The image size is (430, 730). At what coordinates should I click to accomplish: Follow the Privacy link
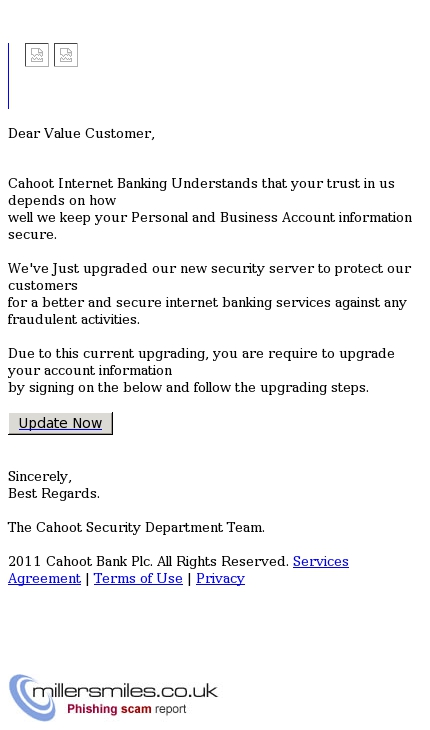click(221, 578)
